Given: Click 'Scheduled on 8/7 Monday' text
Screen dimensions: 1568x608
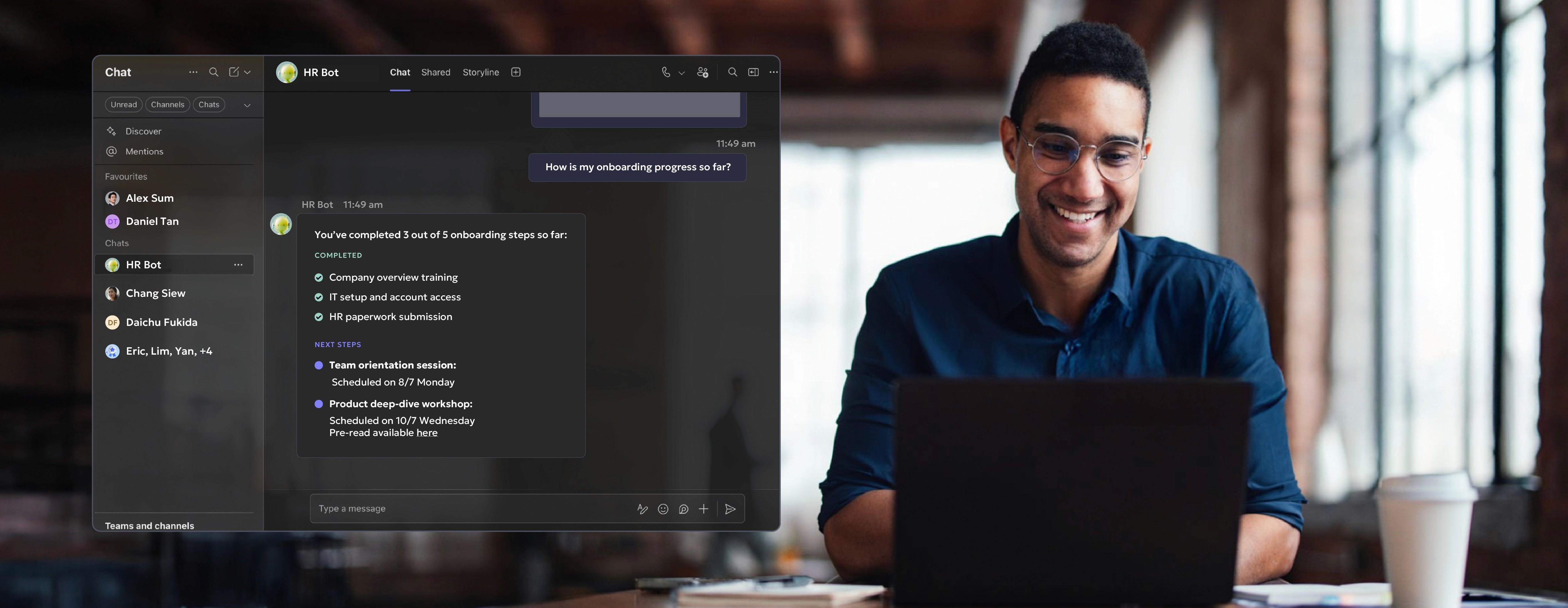Looking at the screenshot, I should pyautogui.click(x=393, y=382).
